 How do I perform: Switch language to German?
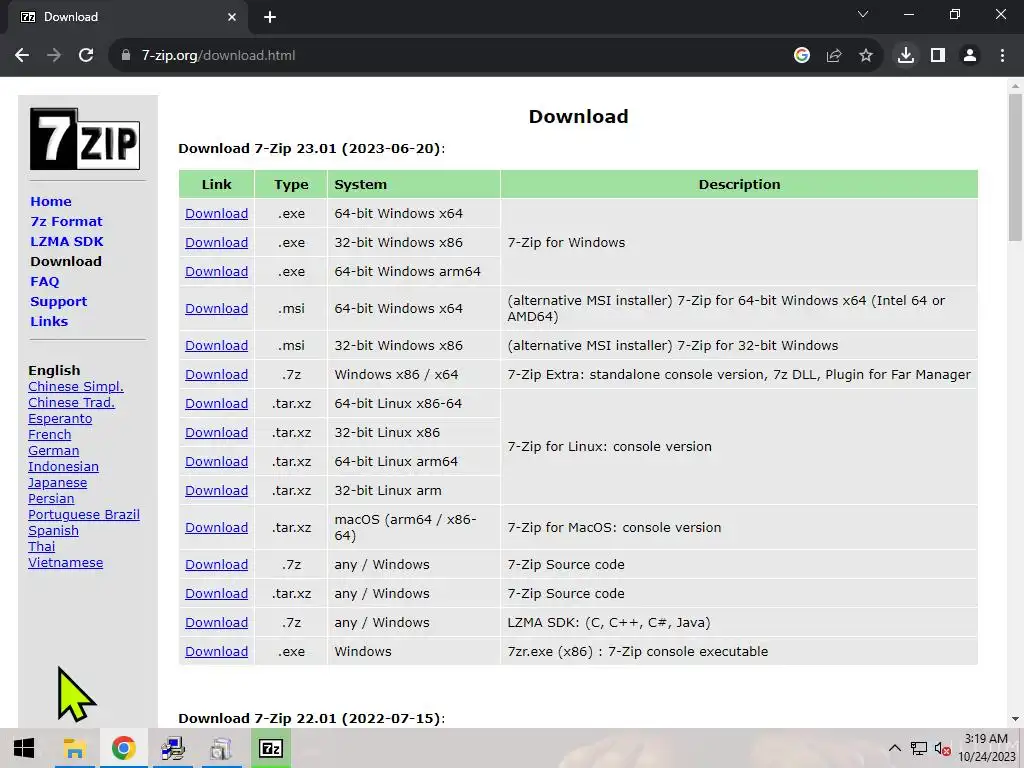(54, 451)
